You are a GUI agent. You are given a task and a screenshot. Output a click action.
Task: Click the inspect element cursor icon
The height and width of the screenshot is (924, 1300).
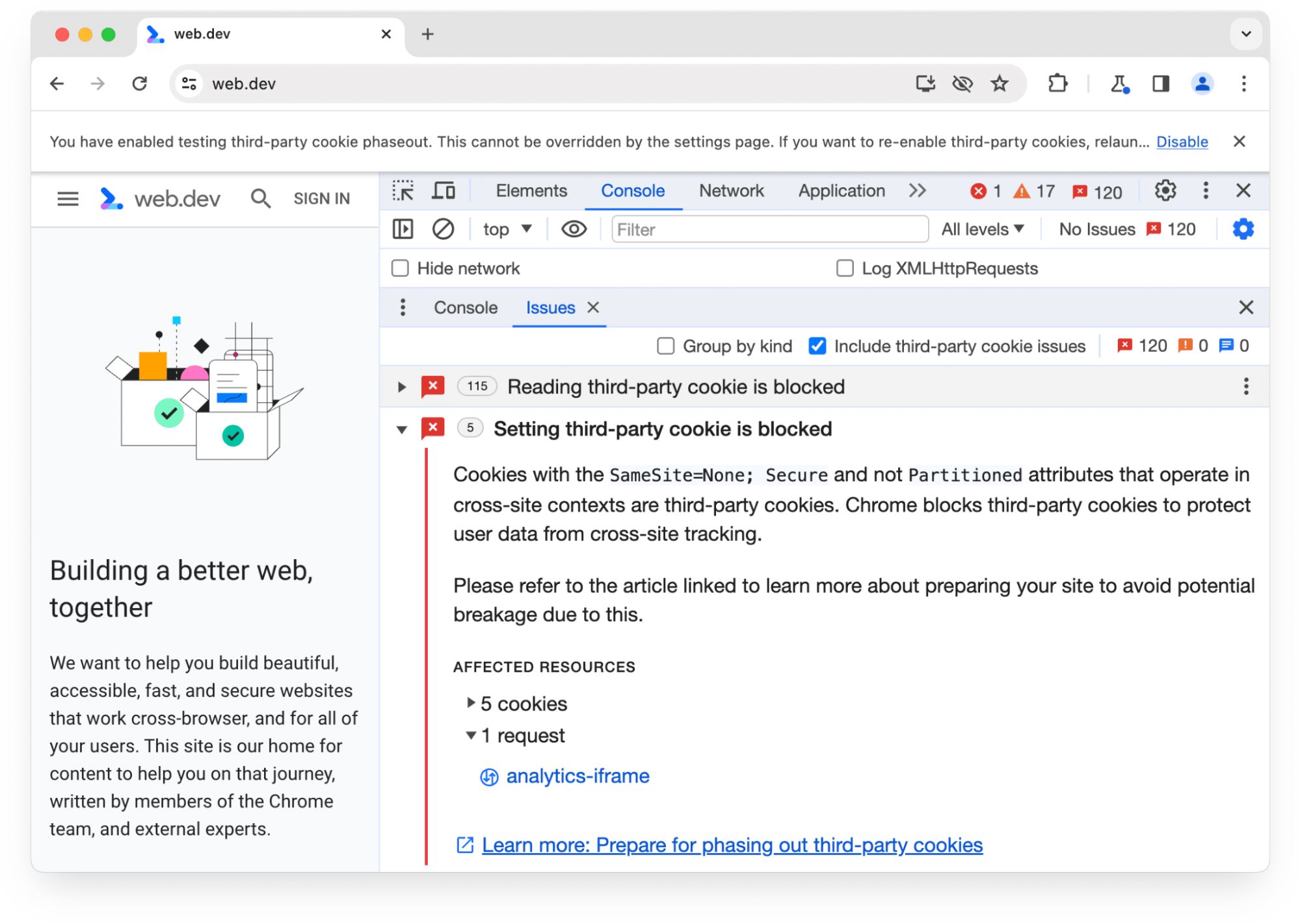point(404,192)
